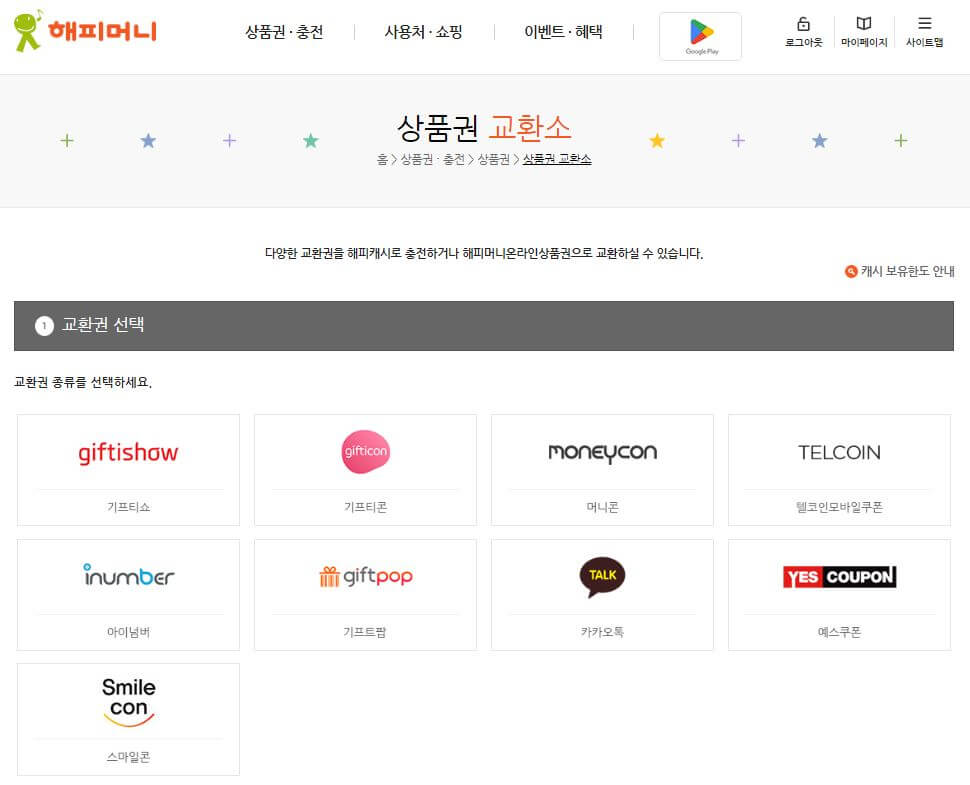Screen dimensions: 970x785
Task: Select the pink gifticon logo
Action: [x=366, y=452]
